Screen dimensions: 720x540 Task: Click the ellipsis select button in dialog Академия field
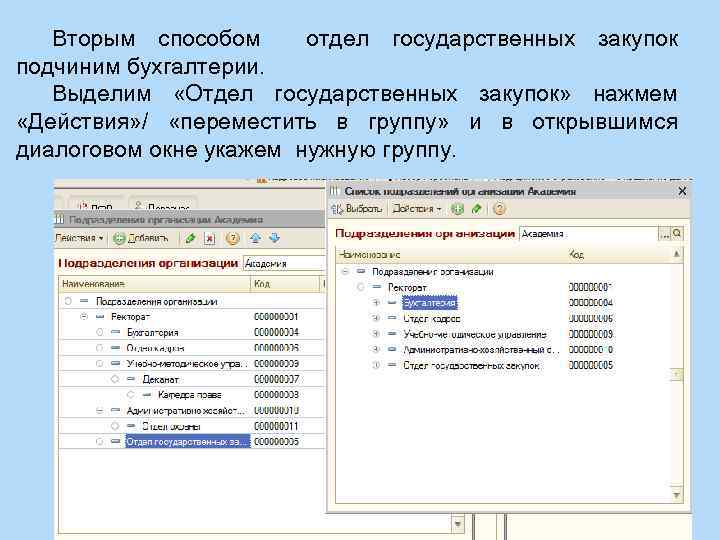(x=665, y=234)
